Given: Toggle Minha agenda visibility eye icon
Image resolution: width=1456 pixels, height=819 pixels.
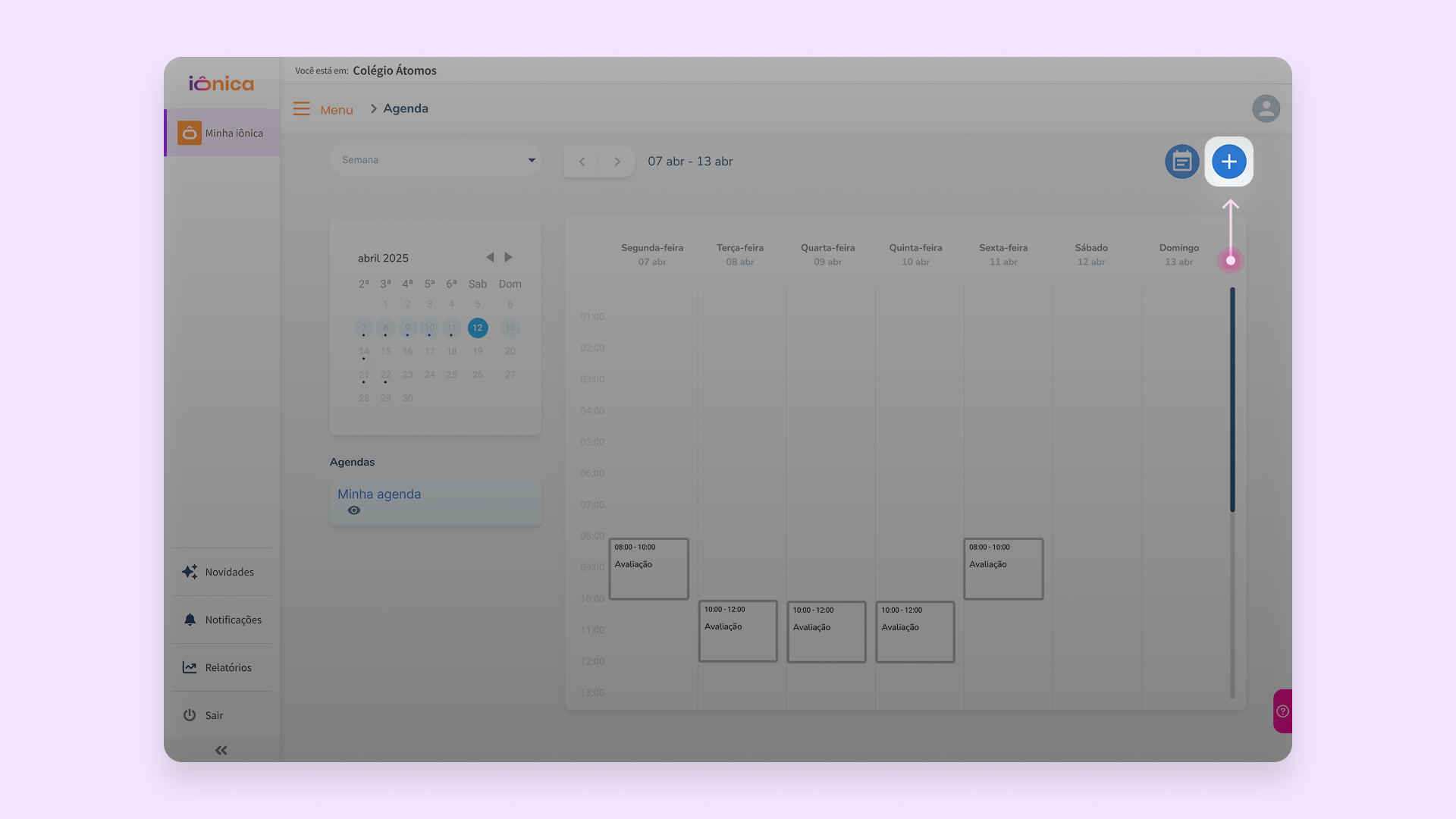Looking at the screenshot, I should point(353,510).
